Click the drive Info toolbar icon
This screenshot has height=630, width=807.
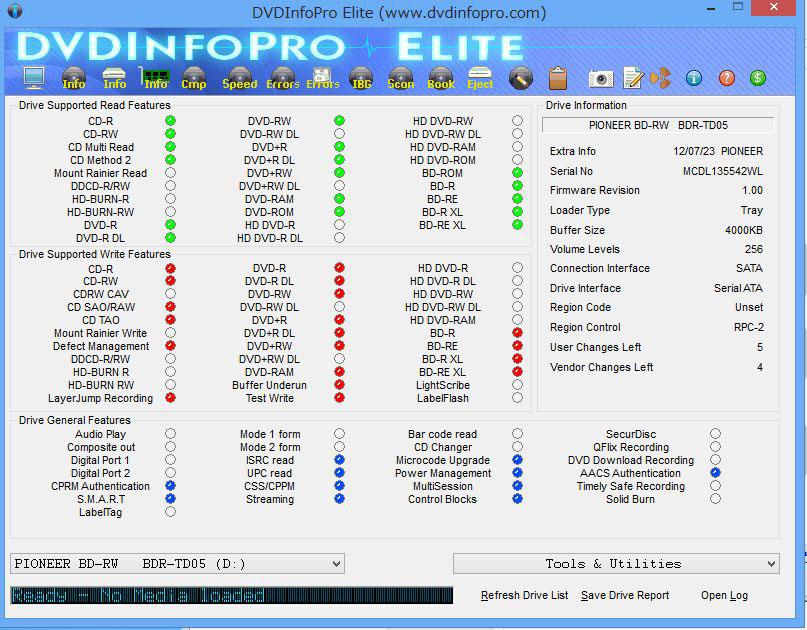[114, 78]
